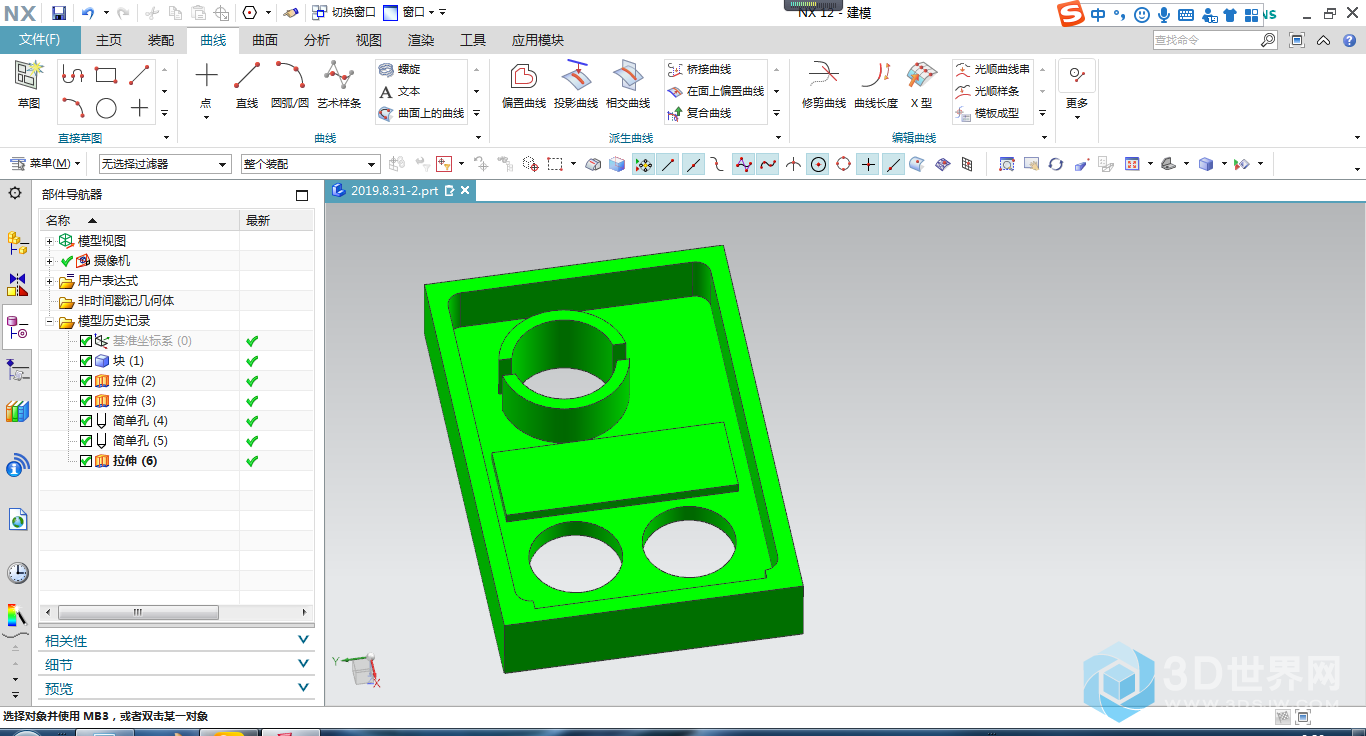Toggle checkbox for 拉伸 (3) feature
Image resolution: width=1366 pixels, height=736 pixels.
(86, 401)
